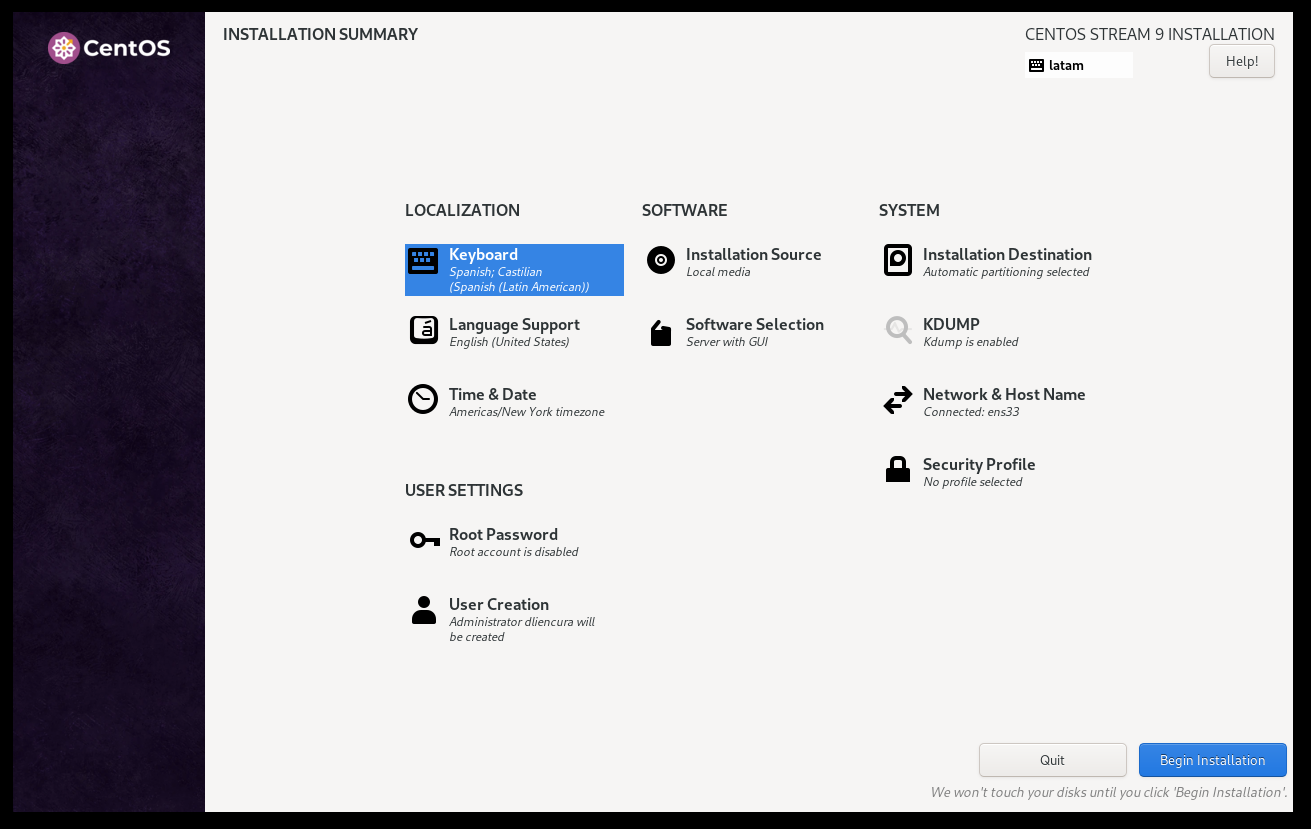
Task: Open the KDUMP magnifier icon
Action: coord(898,330)
